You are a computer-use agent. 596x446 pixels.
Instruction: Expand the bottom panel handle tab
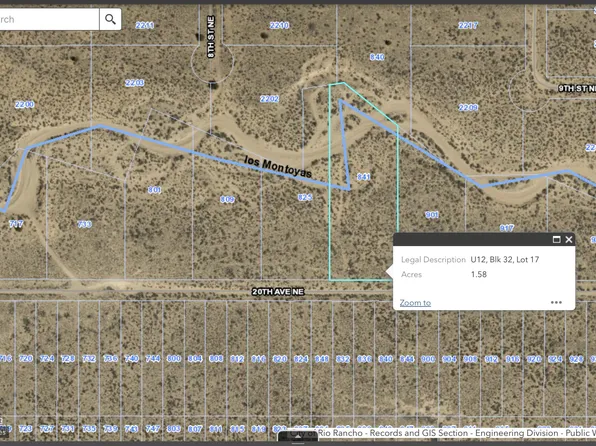tap(298, 437)
